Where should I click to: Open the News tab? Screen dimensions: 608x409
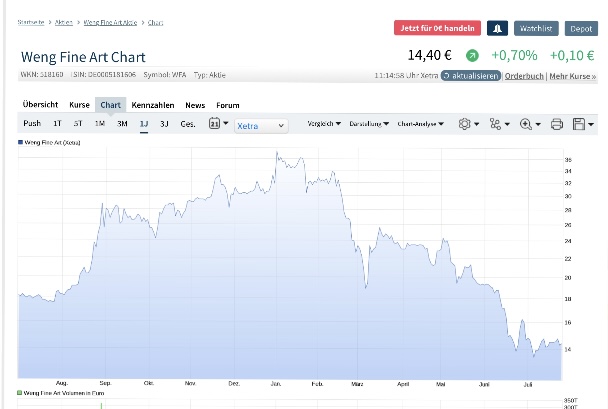pyautogui.click(x=195, y=105)
